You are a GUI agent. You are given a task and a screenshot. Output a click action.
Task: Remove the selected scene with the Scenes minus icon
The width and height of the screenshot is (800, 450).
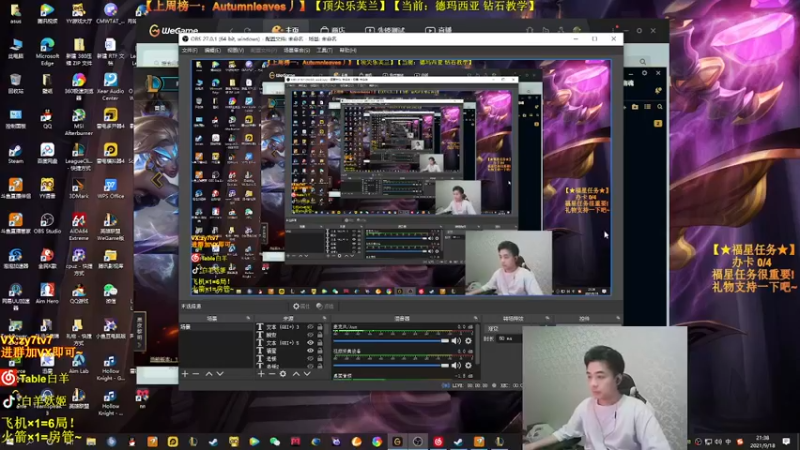[196, 374]
